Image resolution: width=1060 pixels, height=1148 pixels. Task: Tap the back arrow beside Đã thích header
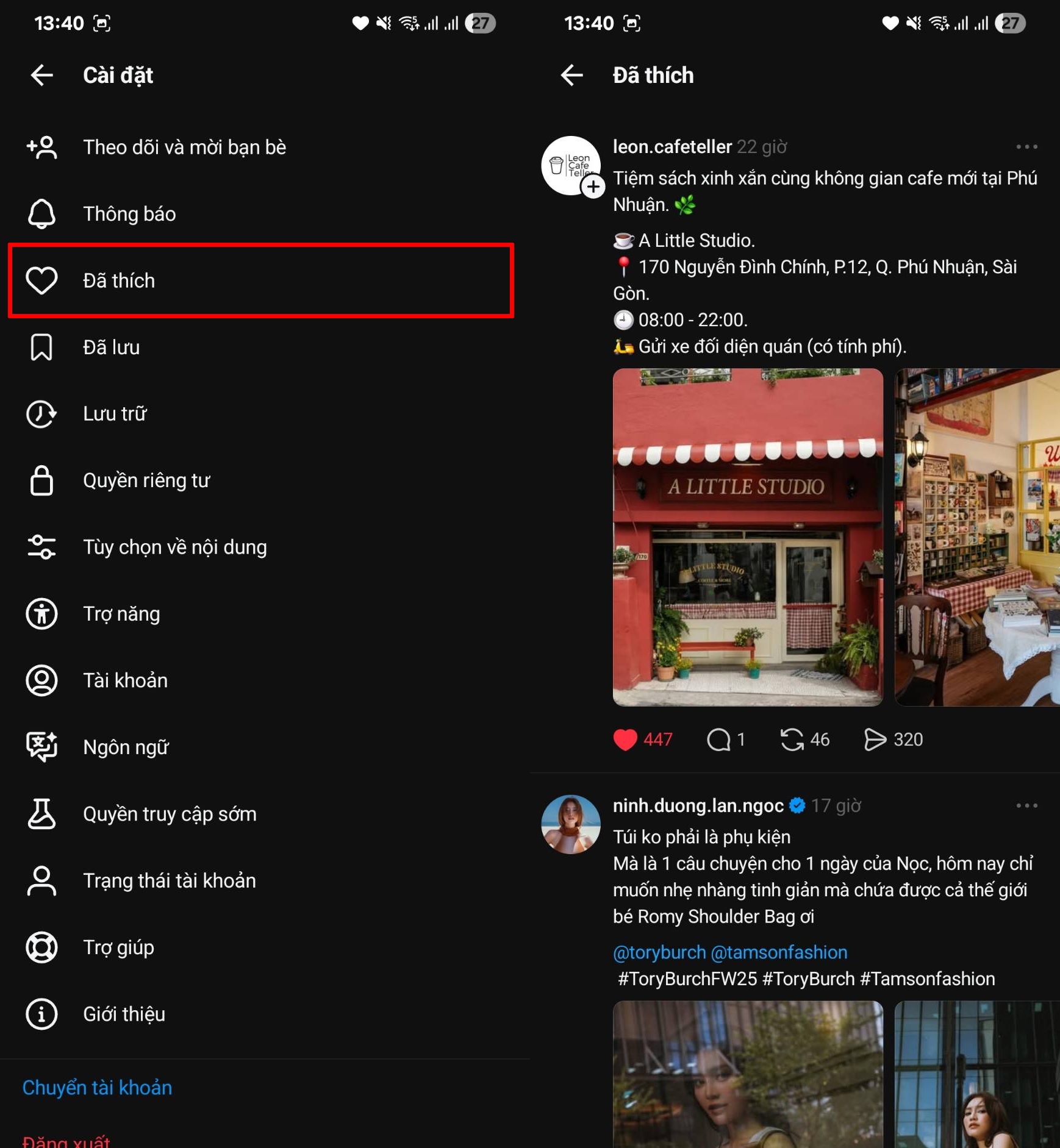click(571, 75)
